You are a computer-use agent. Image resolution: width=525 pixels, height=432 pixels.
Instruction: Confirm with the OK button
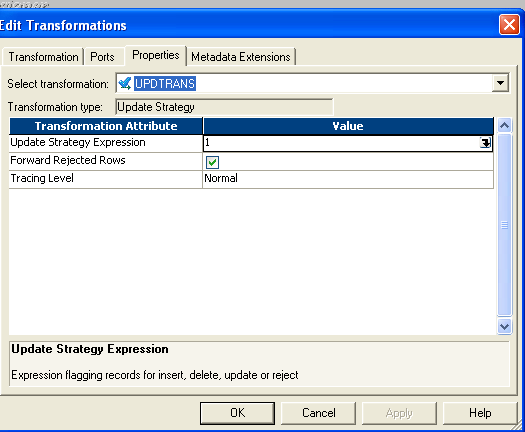[x=237, y=413]
